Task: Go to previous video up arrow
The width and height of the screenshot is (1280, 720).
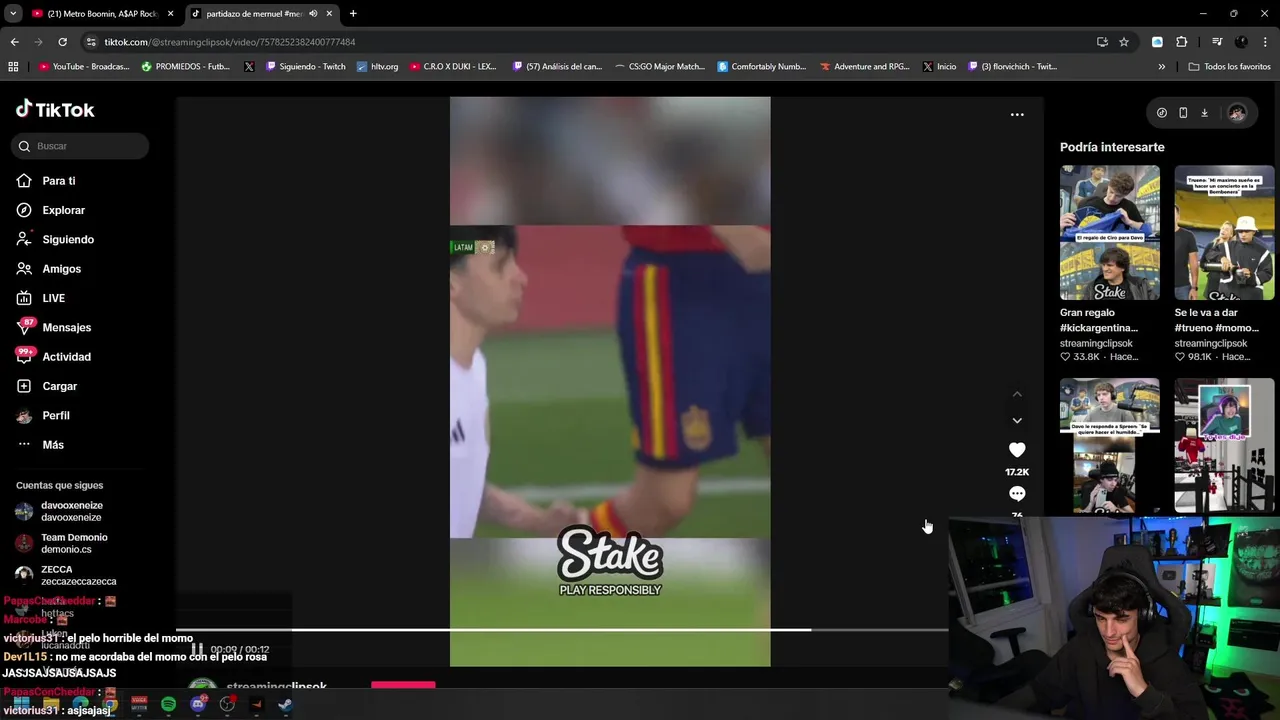Action: point(1017,394)
